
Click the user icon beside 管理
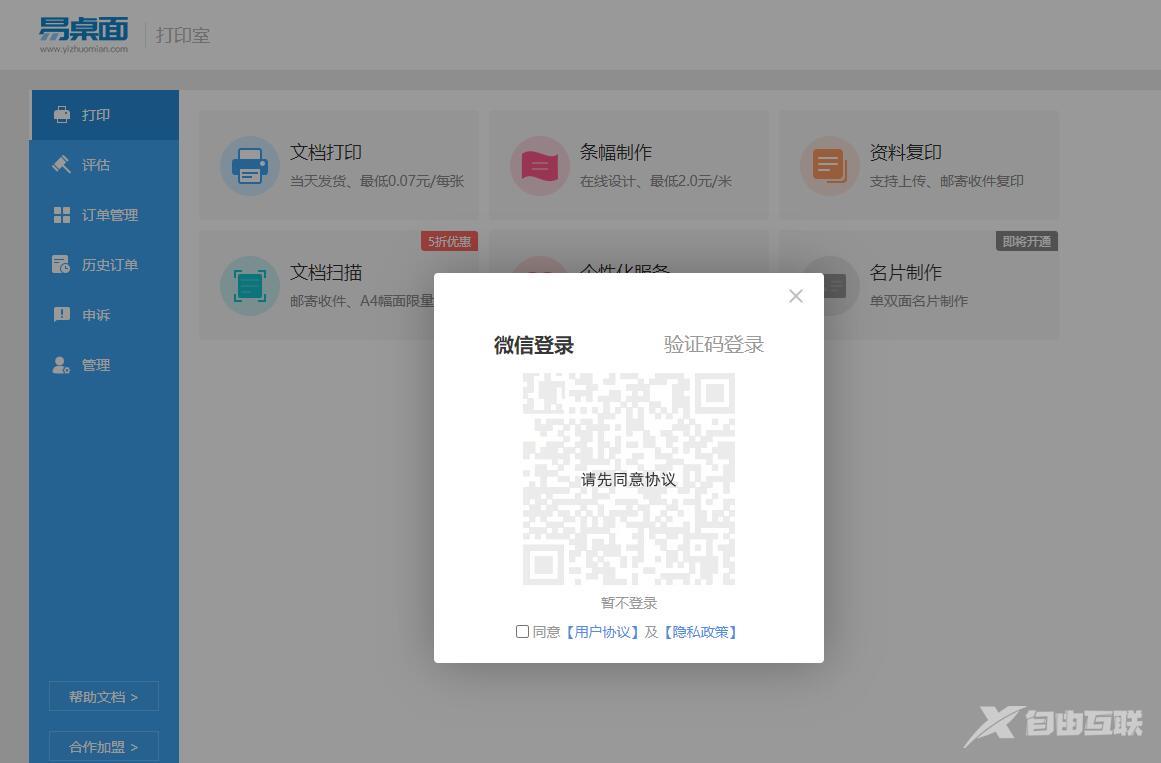61,365
